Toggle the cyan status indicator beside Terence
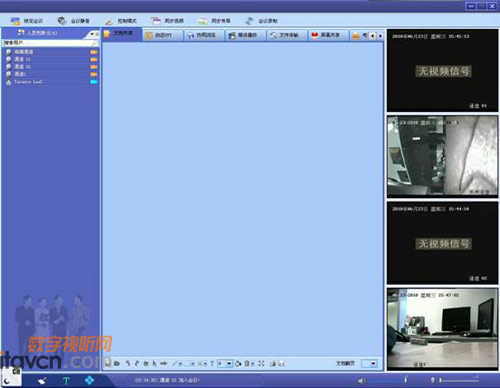Image resolution: width=500 pixels, height=388 pixels. (x=94, y=82)
